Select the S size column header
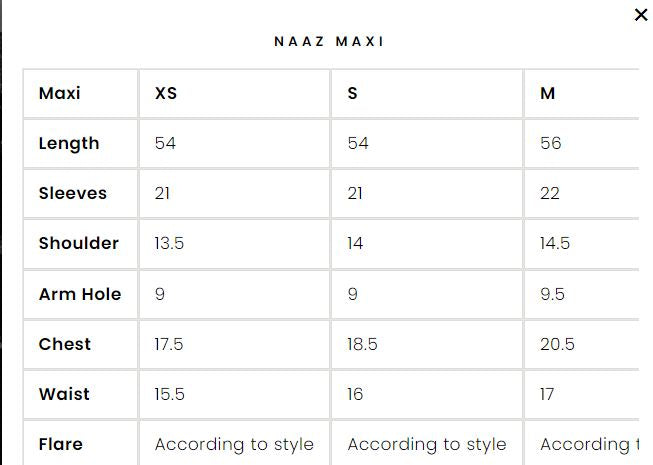The image size is (653, 465). click(353, 93)
